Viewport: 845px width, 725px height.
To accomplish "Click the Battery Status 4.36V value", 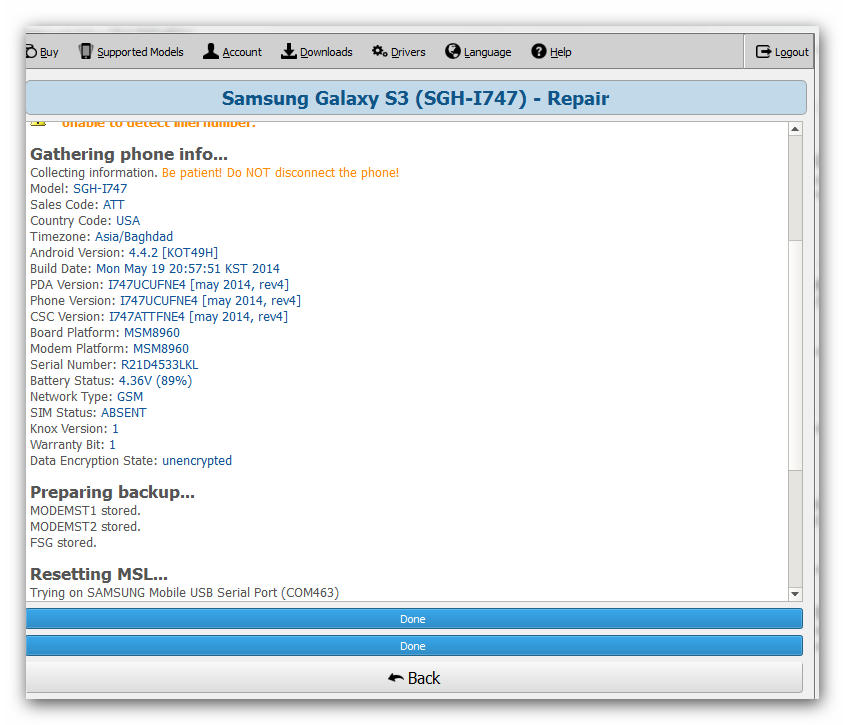I will [x=155, y=381].
